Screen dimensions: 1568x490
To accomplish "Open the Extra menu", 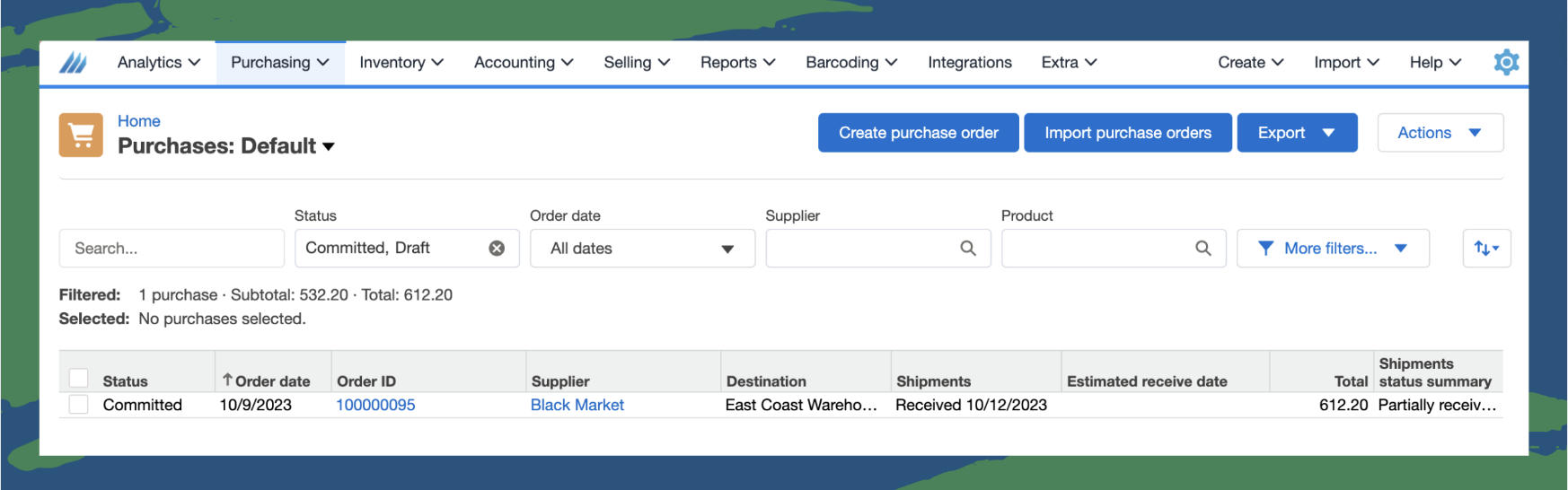I will click(x=1069, y=63).
